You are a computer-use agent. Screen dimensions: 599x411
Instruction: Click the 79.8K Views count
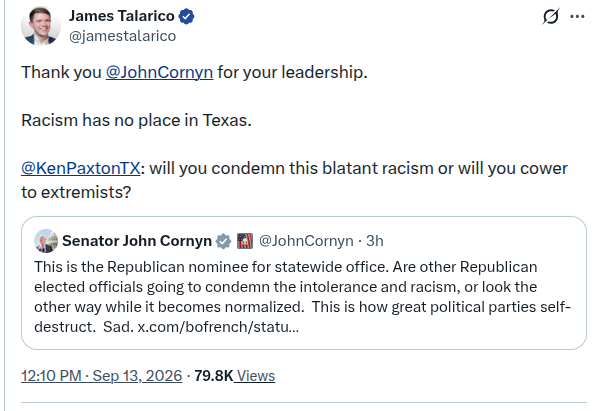pyautogui.click(x=235, y=376)
